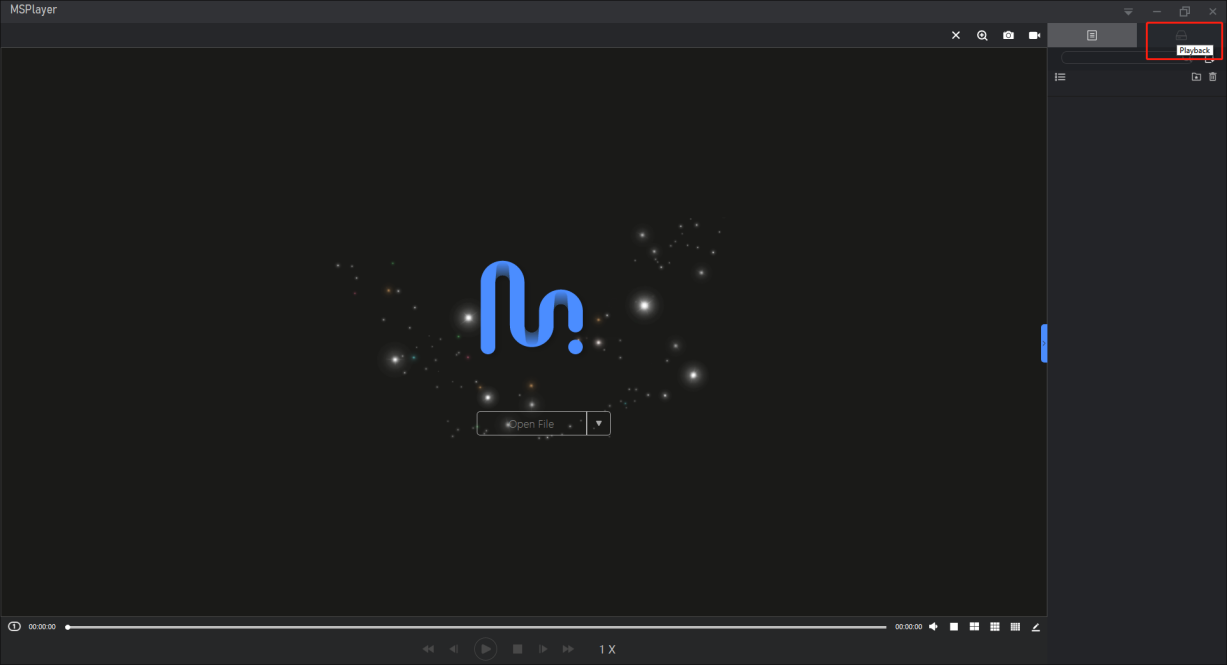The height and width of the screenshot is (665, 1227).
Task: Click the search field in the side panel
Action: click(x=1127, y=58)
